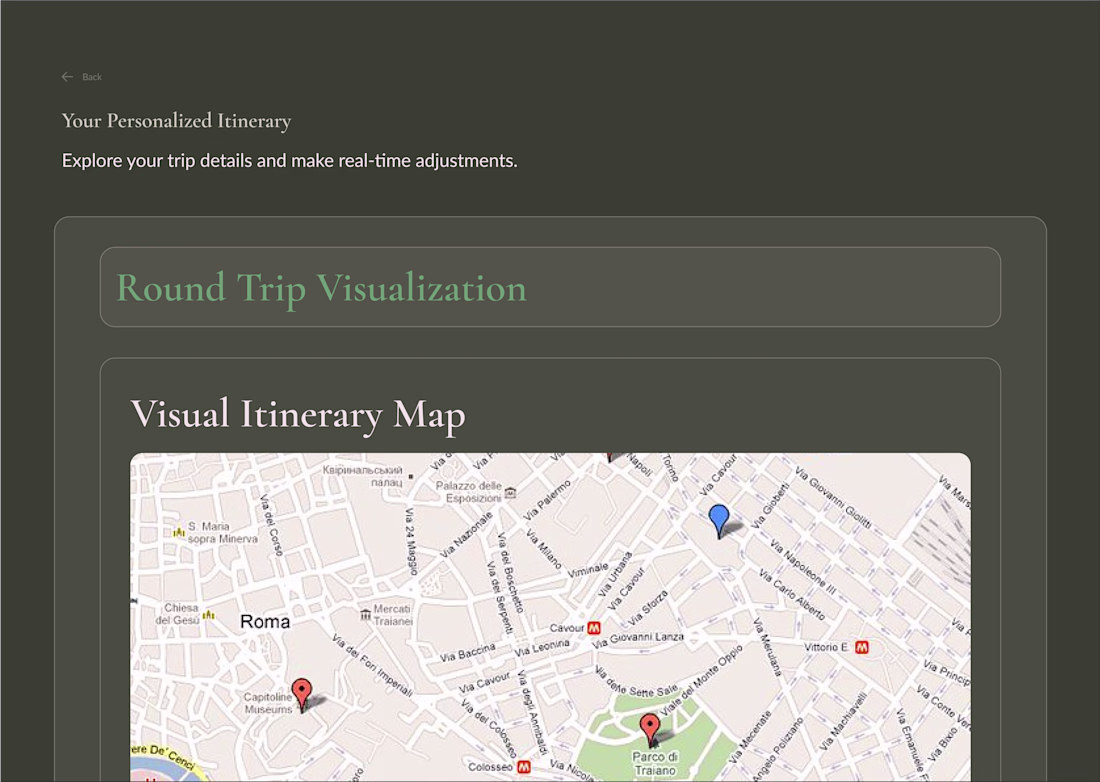Click the Palazzo delle Esposizioni museum icon
Image resolution: width=1100 pixels, height=782 pixels.
coord(511,492)
